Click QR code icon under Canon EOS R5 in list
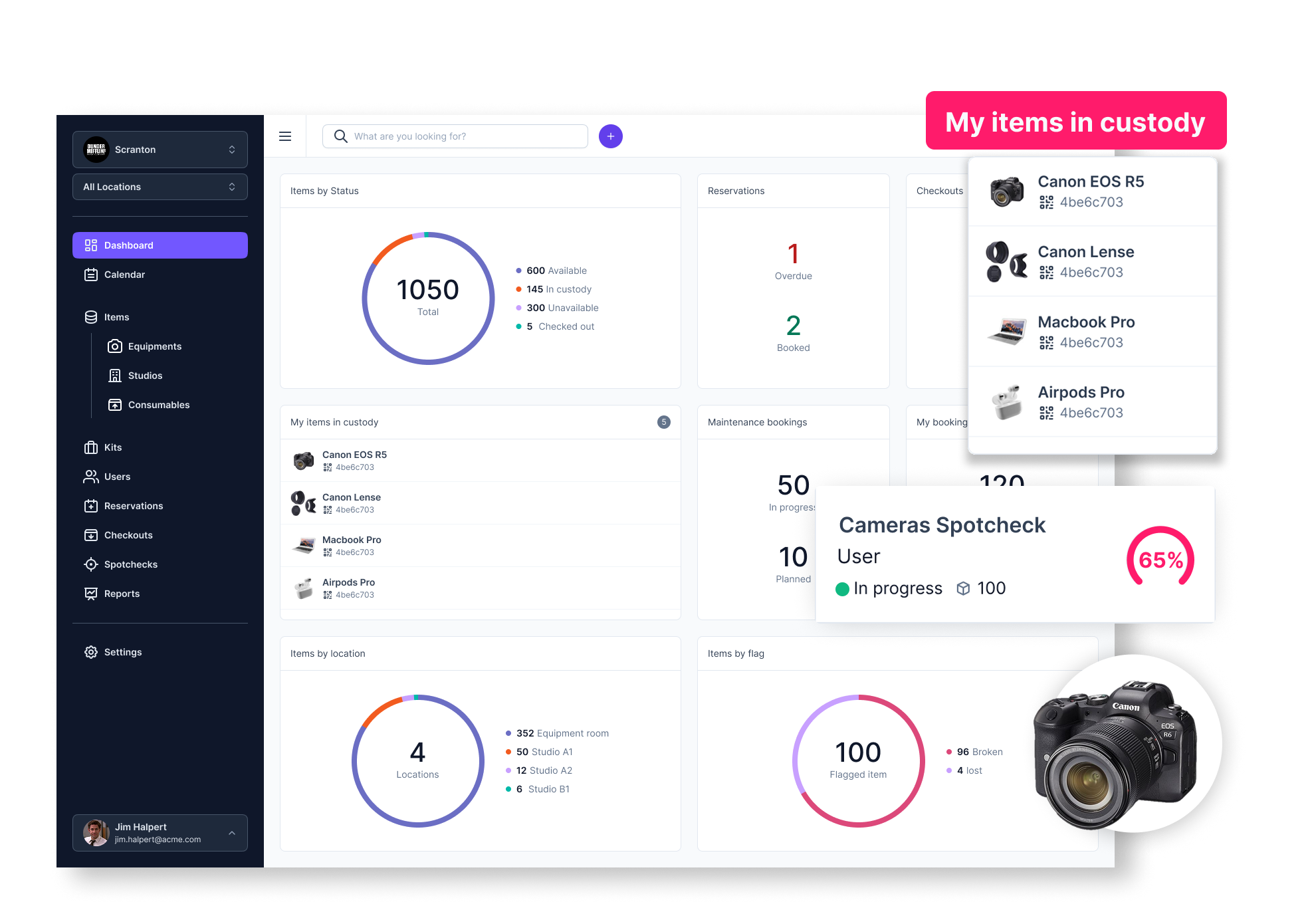 coord(328,467)
